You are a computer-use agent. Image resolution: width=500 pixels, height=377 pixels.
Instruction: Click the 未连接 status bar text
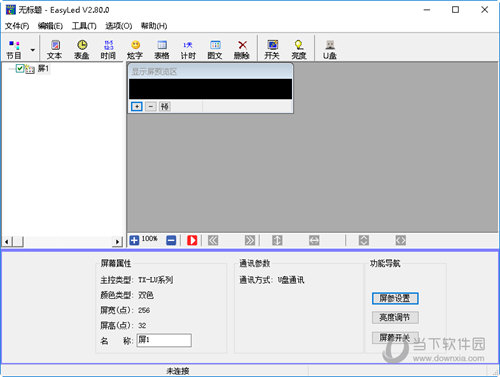(x=178, y=371)
